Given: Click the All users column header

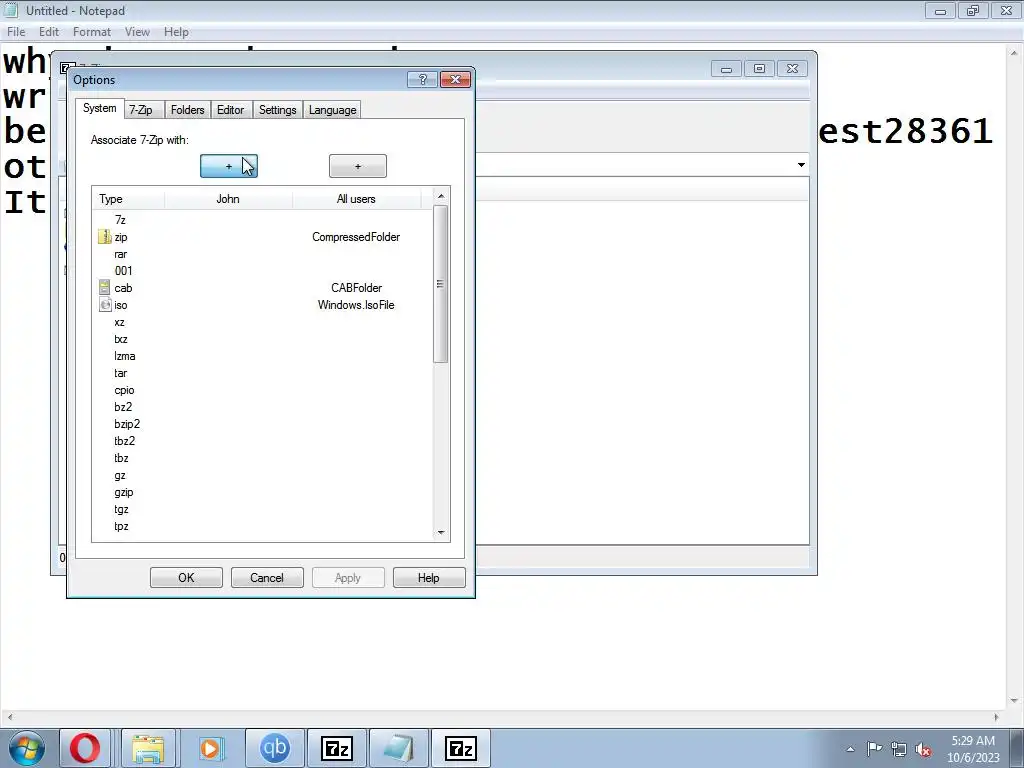Looking at the screenshot, I should tap(356, 199).
